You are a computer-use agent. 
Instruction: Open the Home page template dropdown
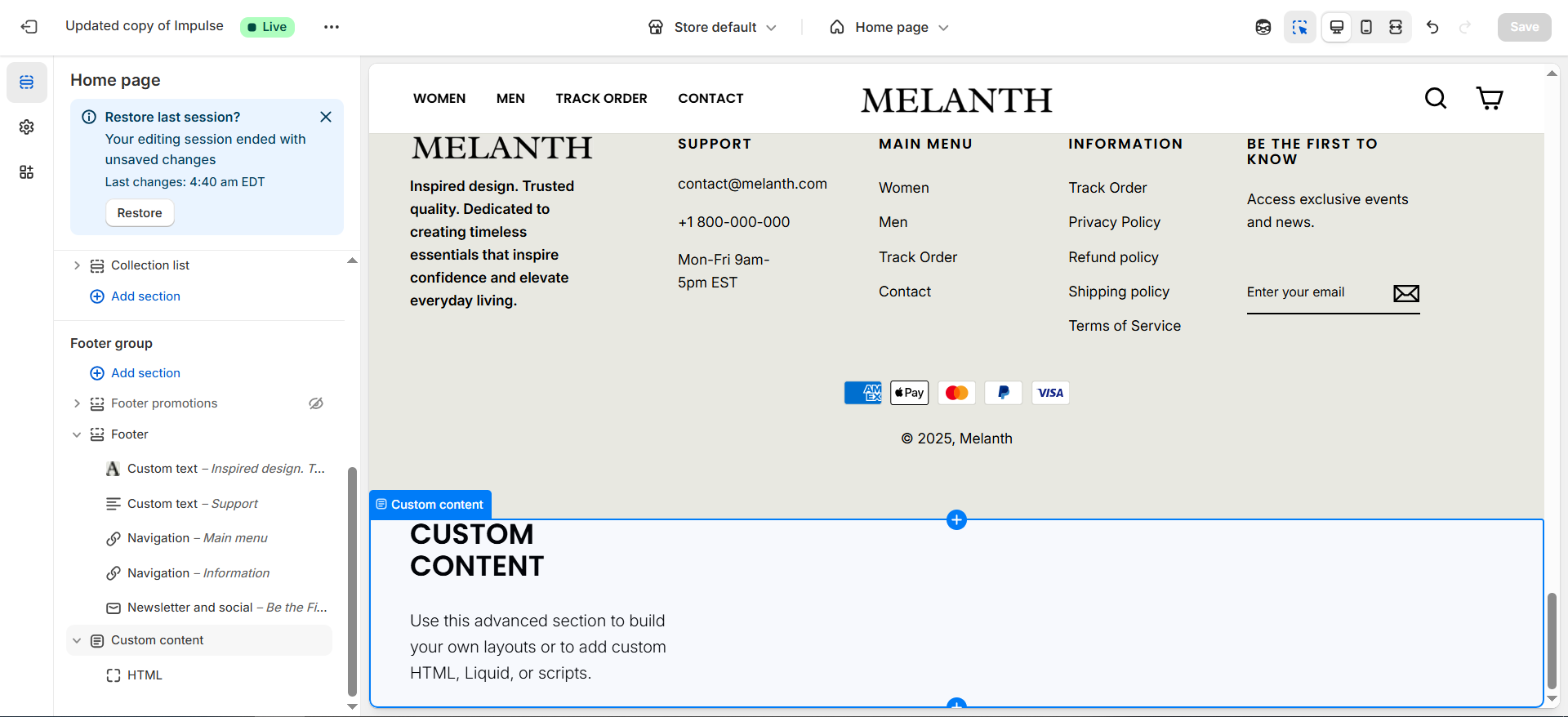click(889, 27)
